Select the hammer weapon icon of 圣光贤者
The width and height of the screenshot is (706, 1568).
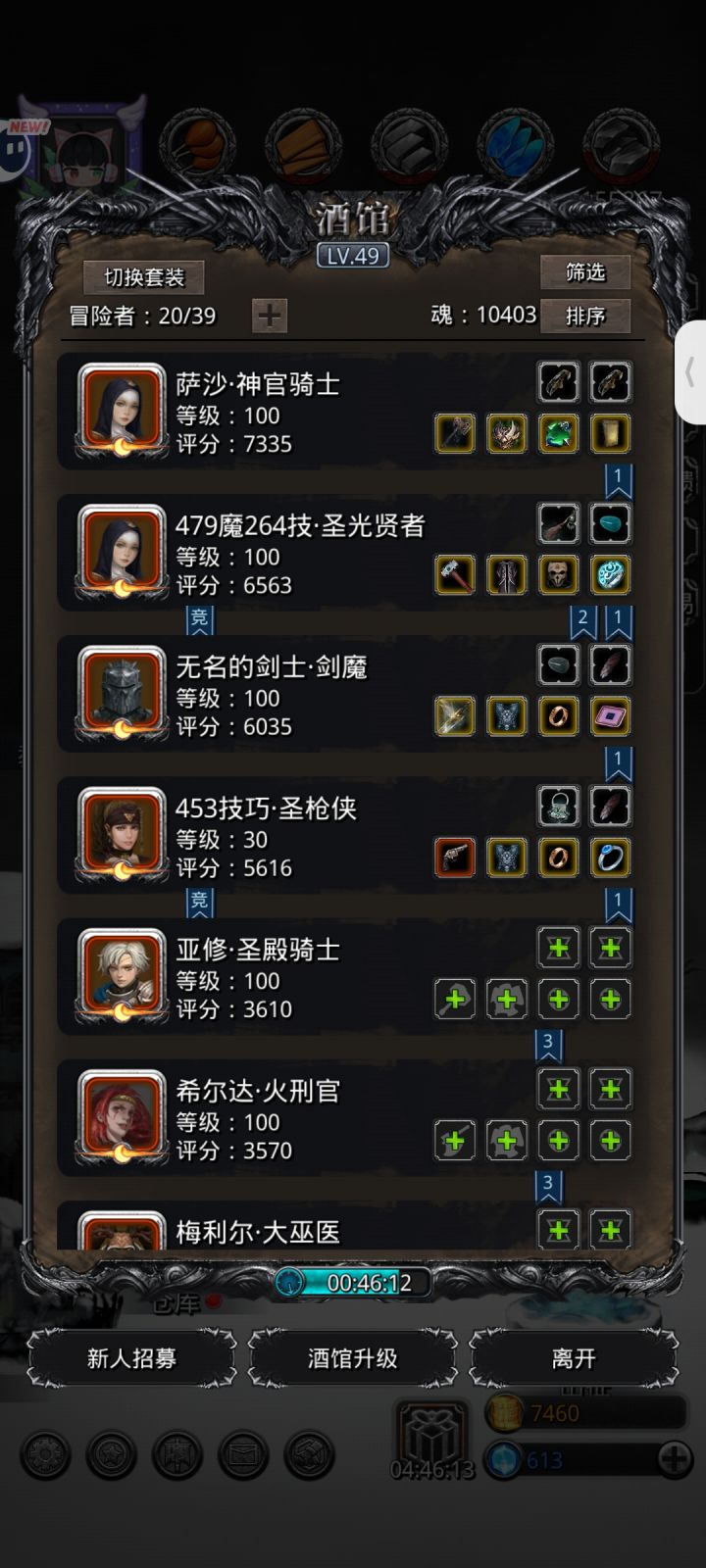coord(455,575)
